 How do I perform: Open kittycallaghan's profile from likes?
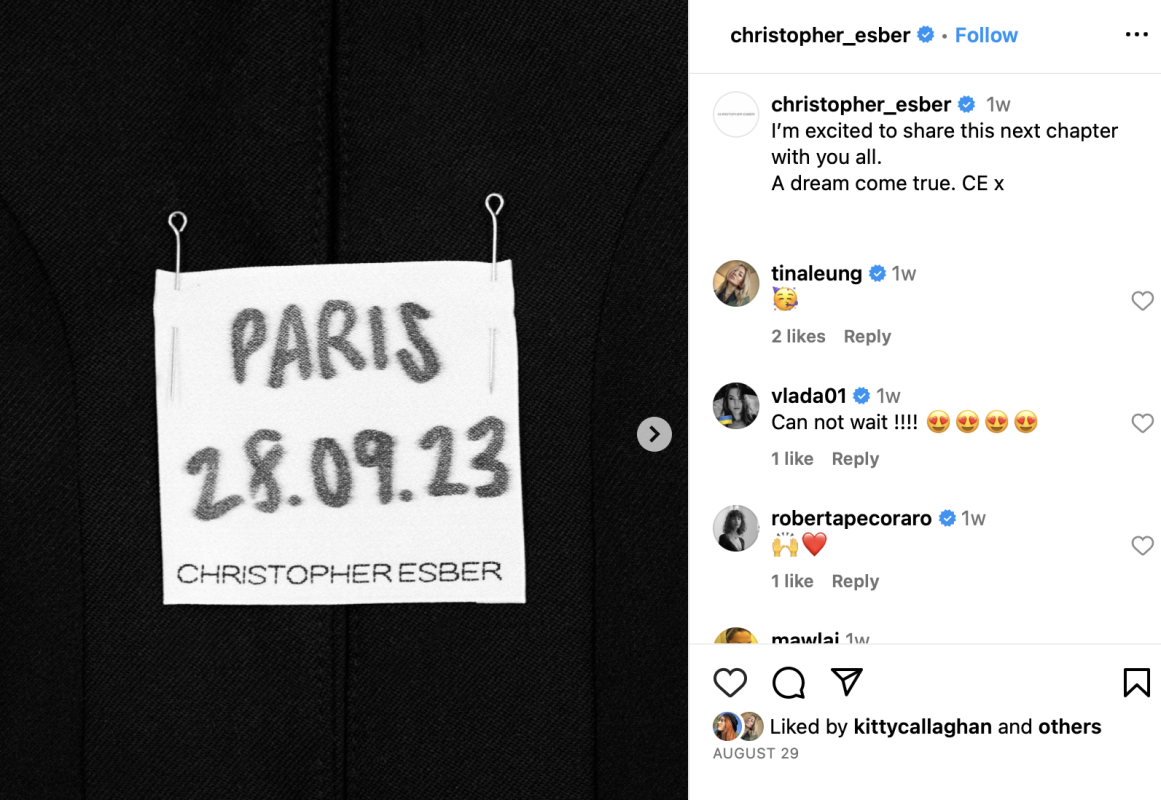click(922, 727)
